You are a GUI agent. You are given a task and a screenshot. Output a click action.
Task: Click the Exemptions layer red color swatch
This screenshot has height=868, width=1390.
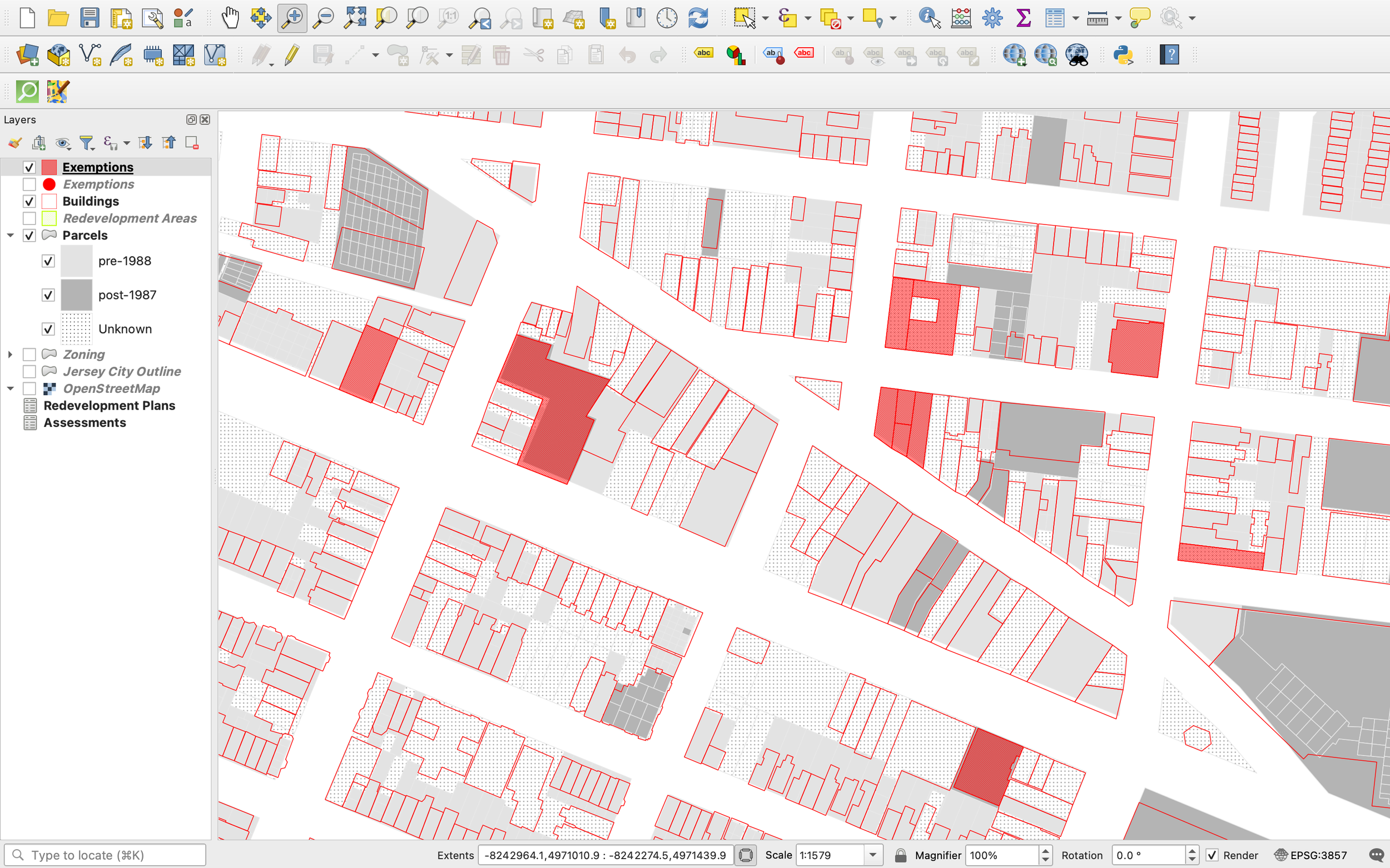click(49, 168)
